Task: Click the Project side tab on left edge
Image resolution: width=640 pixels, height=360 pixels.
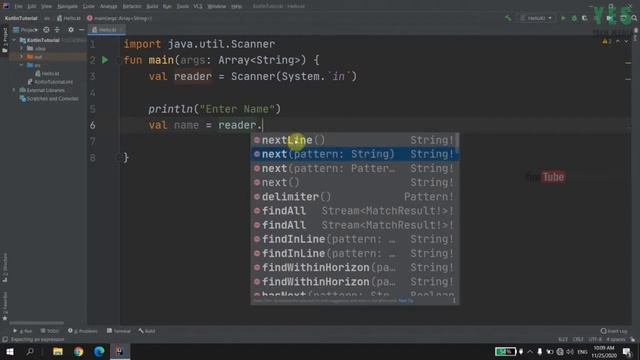Action: pyautogui.click(x=5, y=40)
